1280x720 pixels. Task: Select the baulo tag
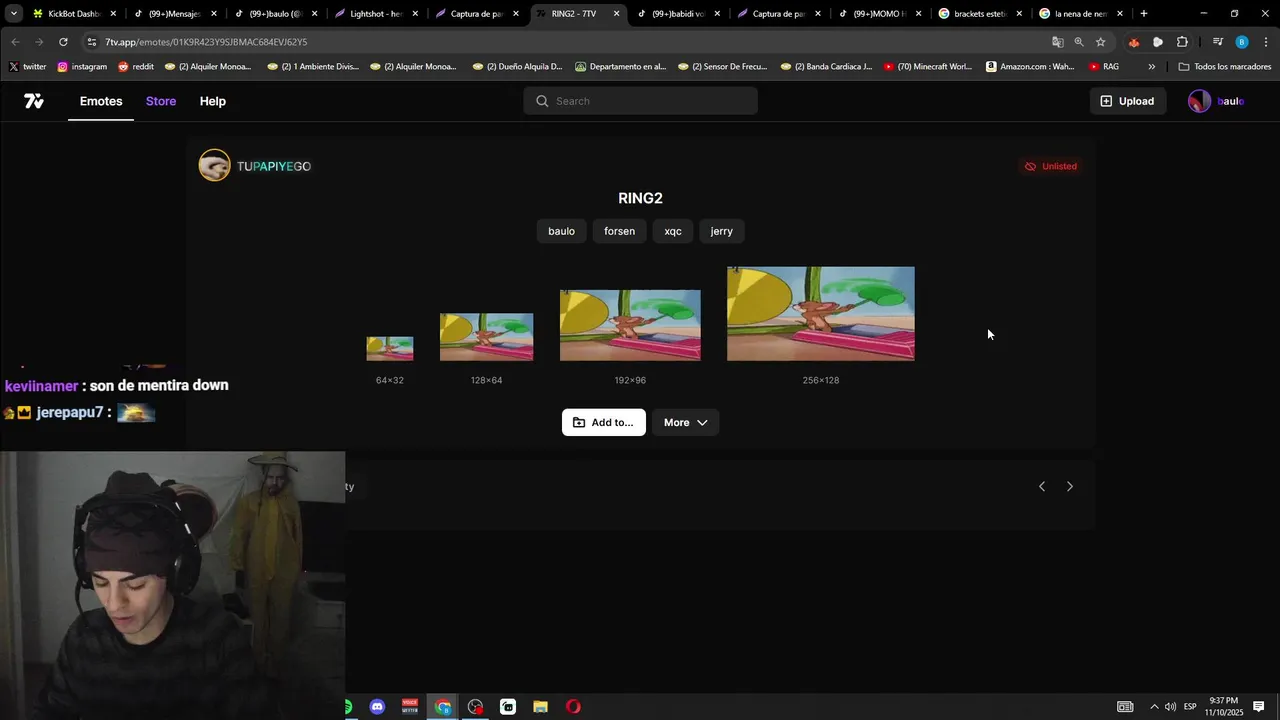[x=561, y=231]
